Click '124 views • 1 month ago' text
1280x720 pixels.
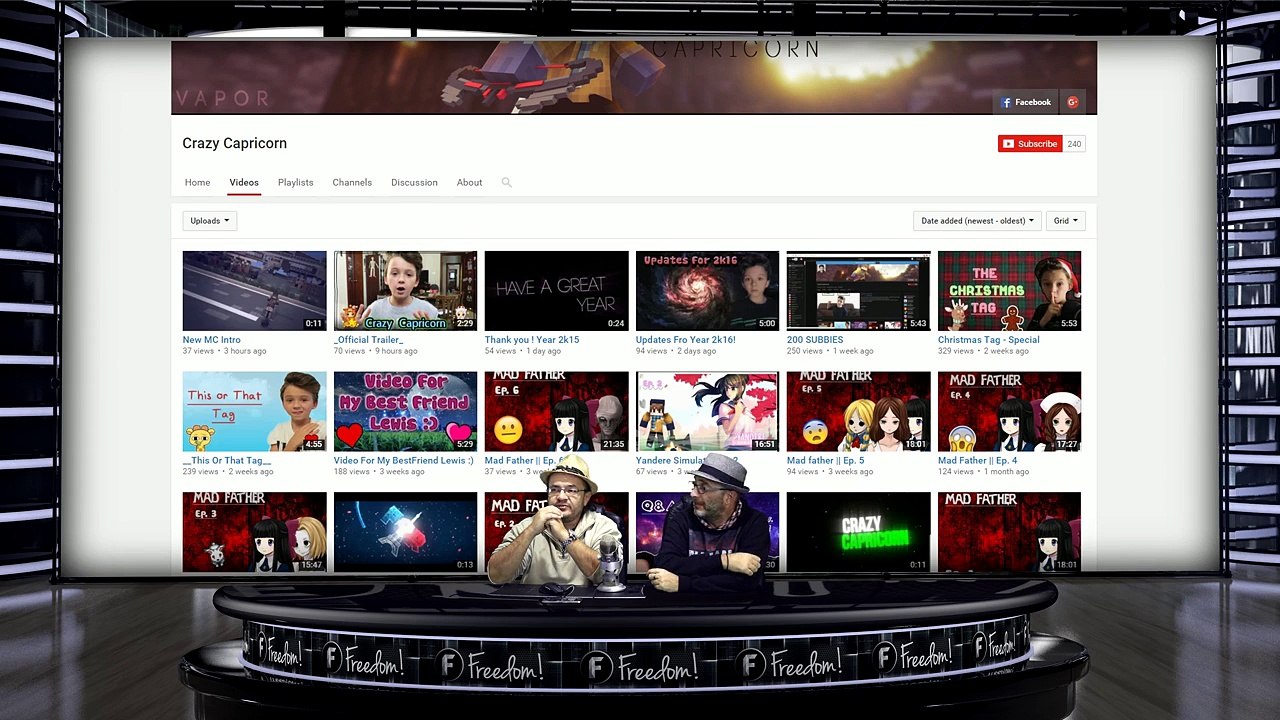(x=983, y=472)
